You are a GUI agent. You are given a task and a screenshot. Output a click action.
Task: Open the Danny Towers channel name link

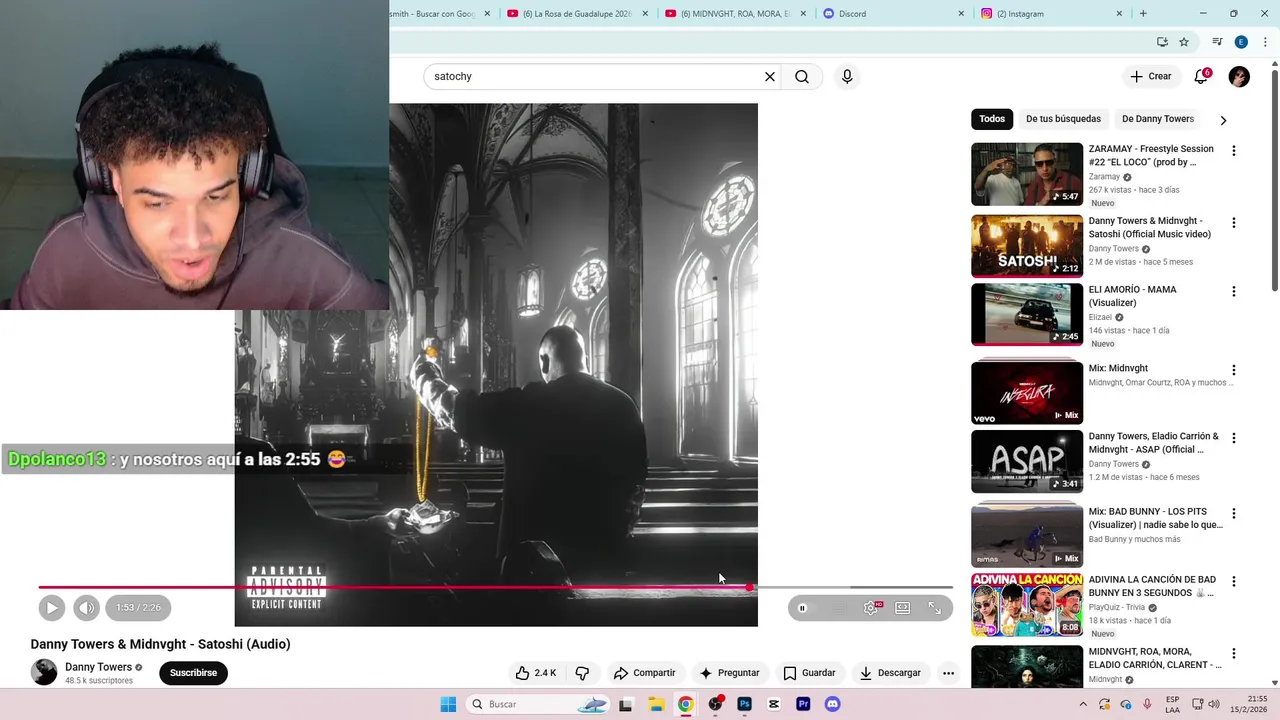coord(98,667)
